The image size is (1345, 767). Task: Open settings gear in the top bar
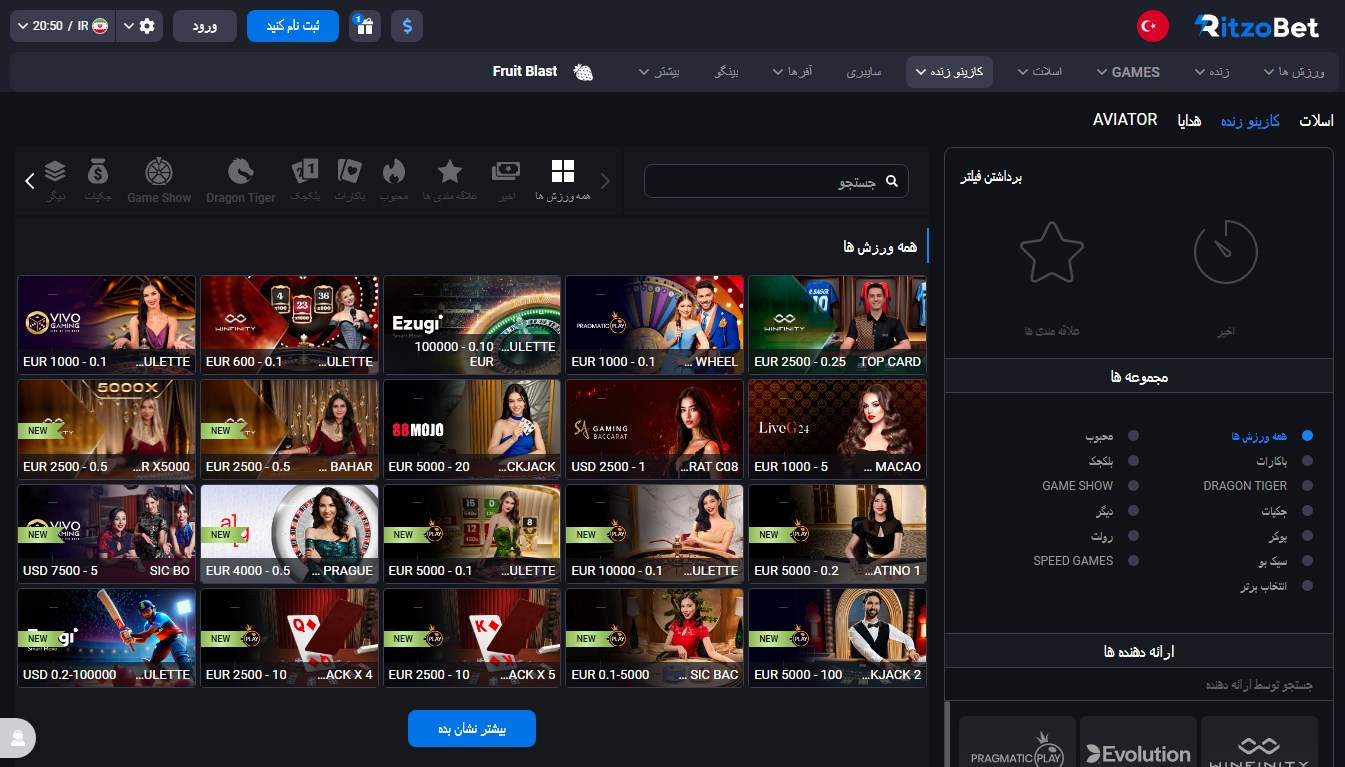click(x=148, y=26)
